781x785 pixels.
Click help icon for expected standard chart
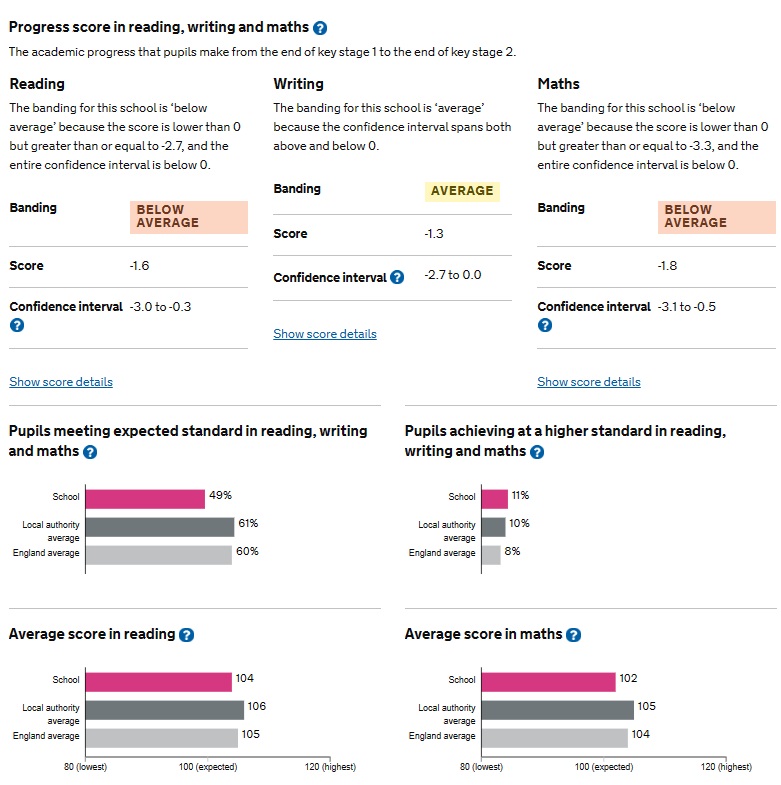(x=90, y=452)
